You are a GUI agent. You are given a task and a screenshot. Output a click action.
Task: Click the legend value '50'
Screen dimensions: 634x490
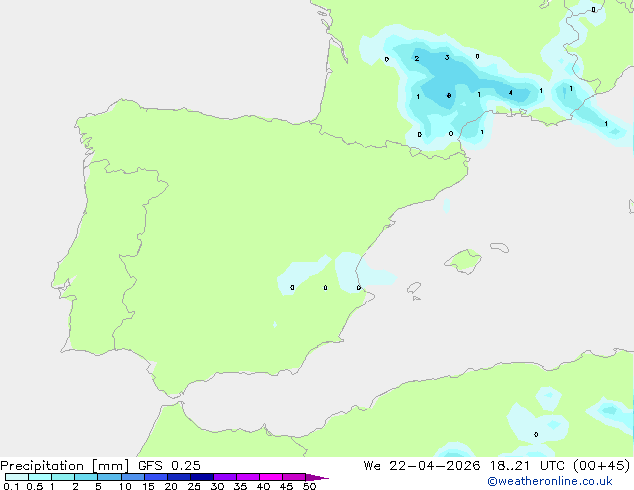309,486
